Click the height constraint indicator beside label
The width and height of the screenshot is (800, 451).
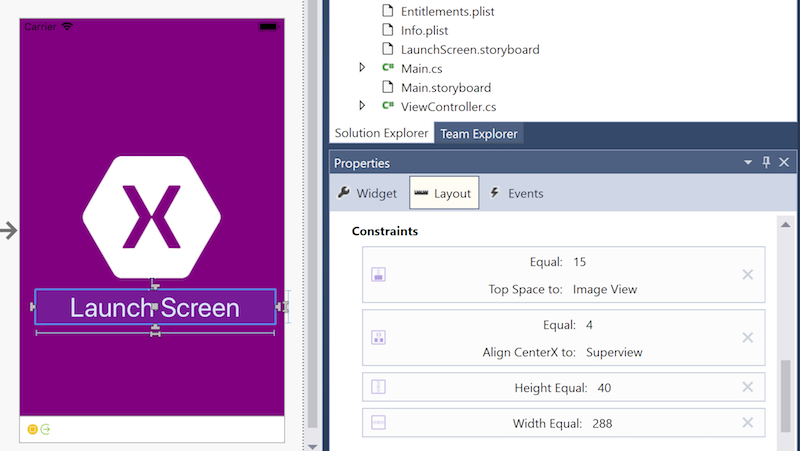[288, 307]
